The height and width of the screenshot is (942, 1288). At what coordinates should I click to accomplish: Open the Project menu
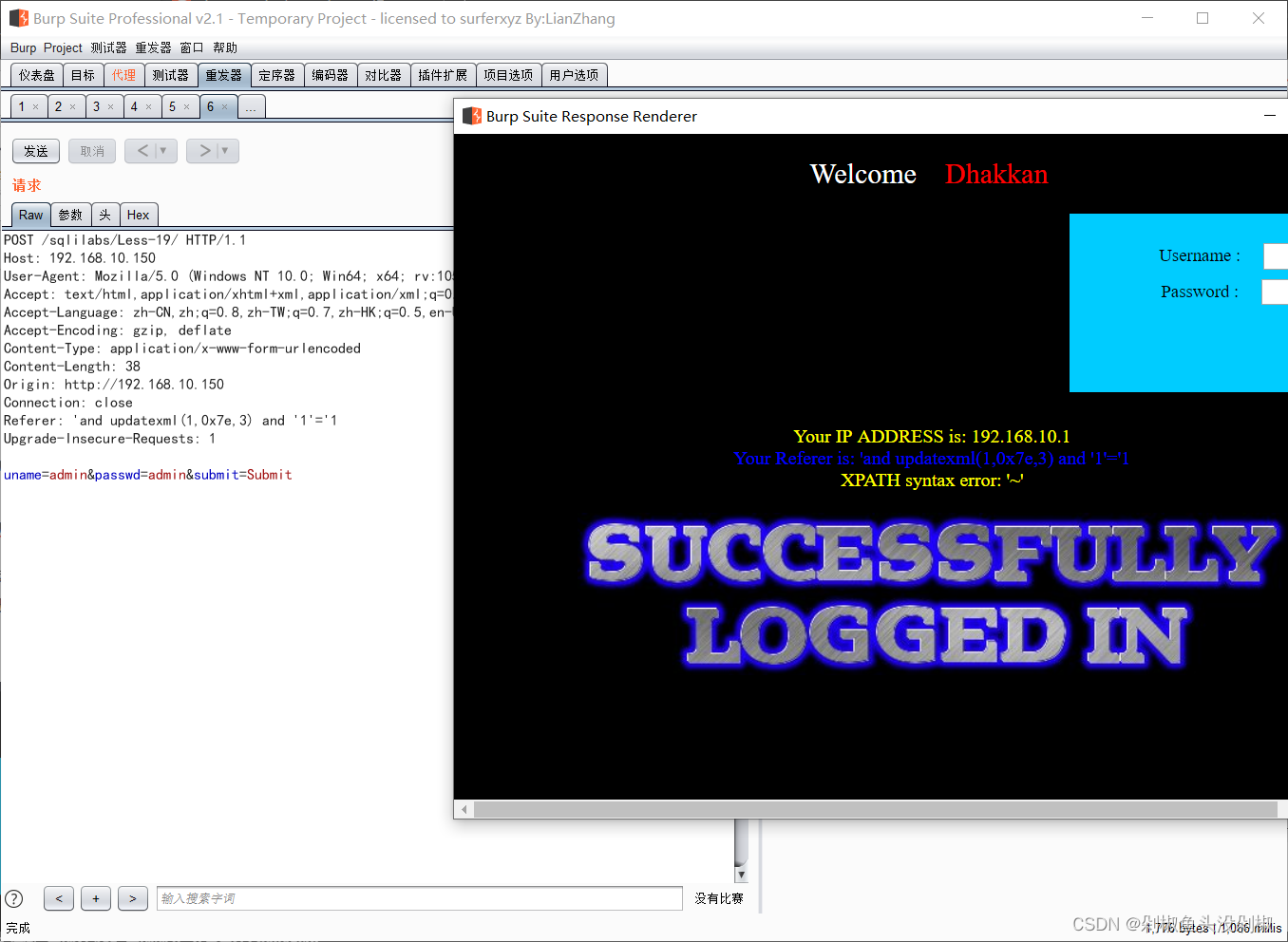pos(63,47)
